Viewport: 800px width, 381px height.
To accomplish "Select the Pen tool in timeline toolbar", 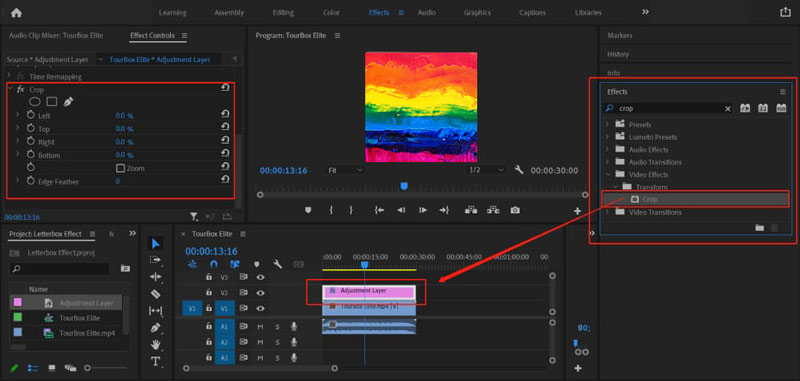I will point(156,327).
